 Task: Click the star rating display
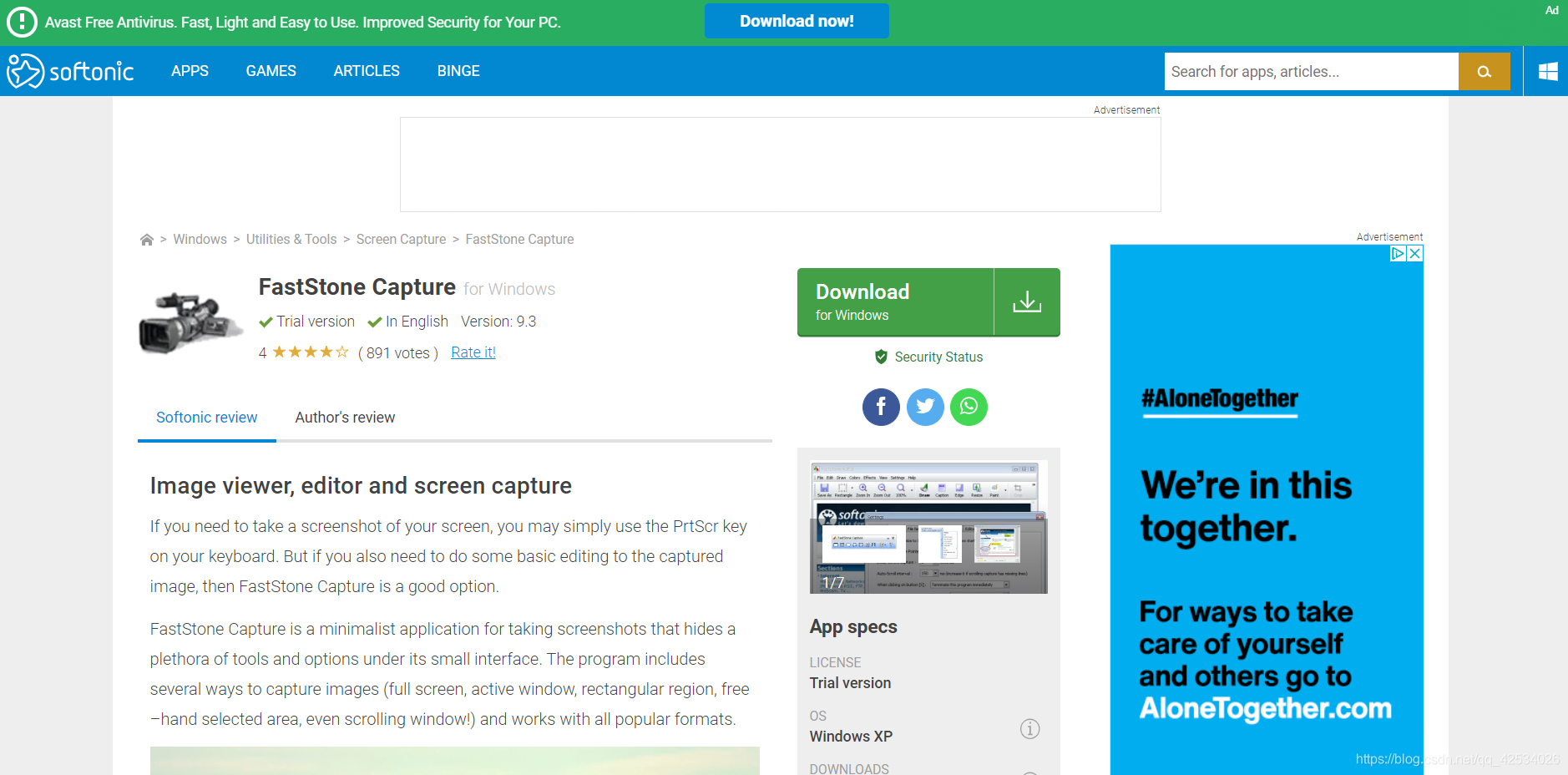(x=311, y=352)
